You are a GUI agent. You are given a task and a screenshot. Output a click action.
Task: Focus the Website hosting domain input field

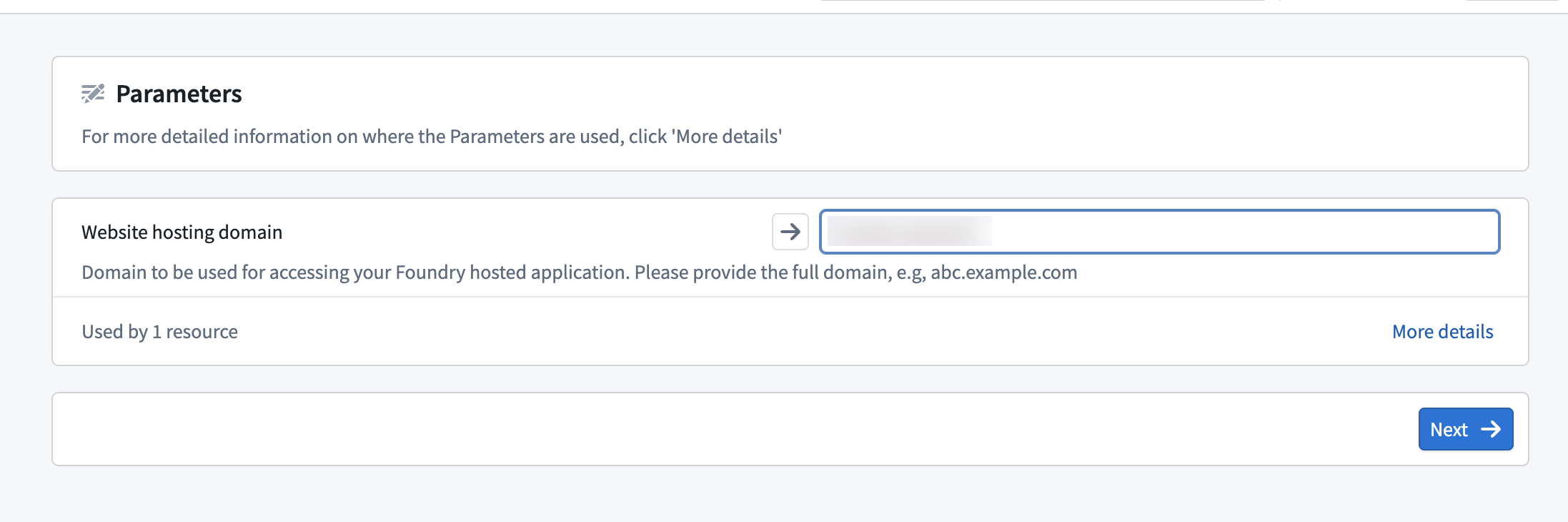(1159, 232)
